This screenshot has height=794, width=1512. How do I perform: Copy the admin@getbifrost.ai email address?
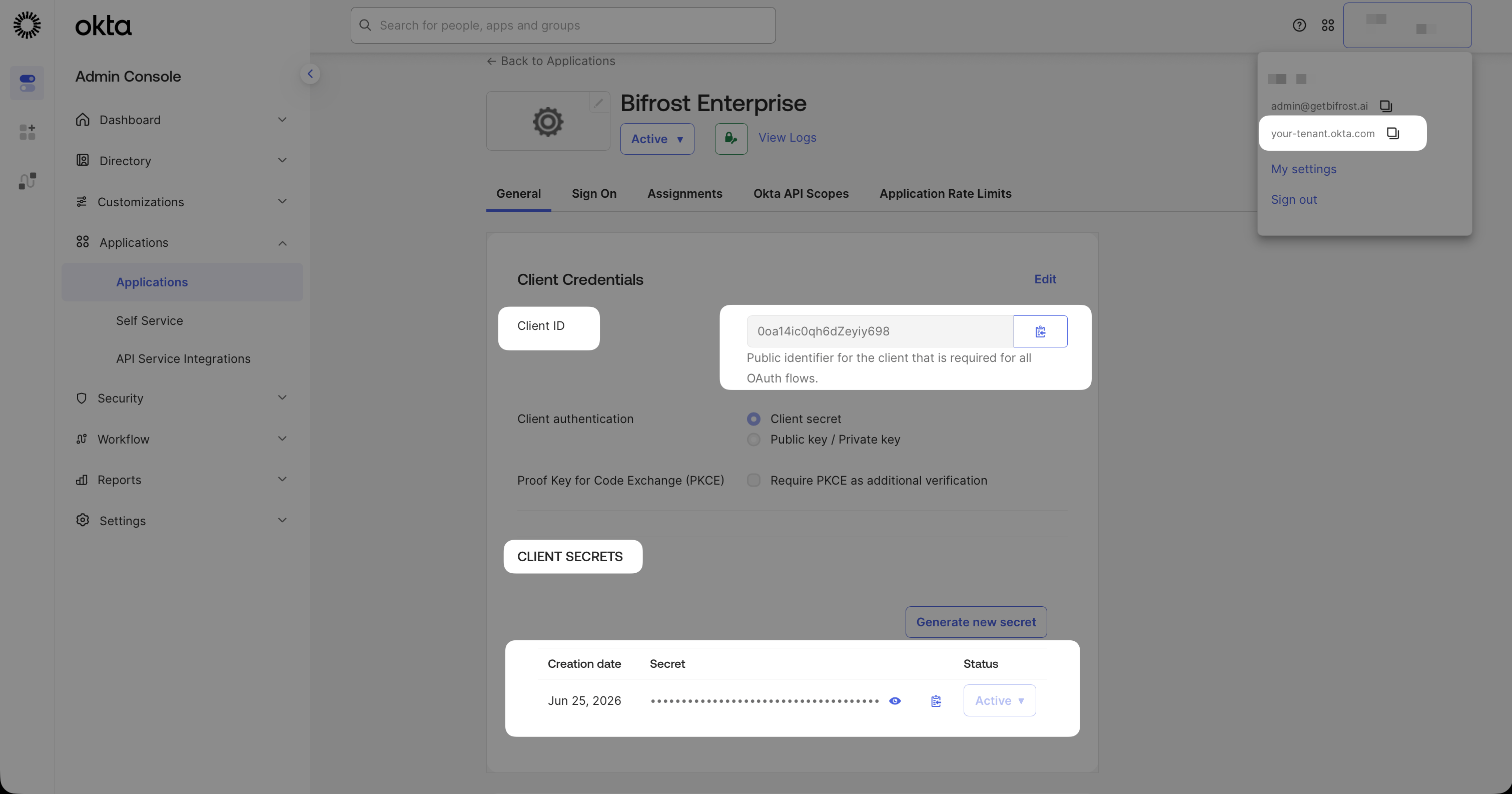[x=1385, y=106]
